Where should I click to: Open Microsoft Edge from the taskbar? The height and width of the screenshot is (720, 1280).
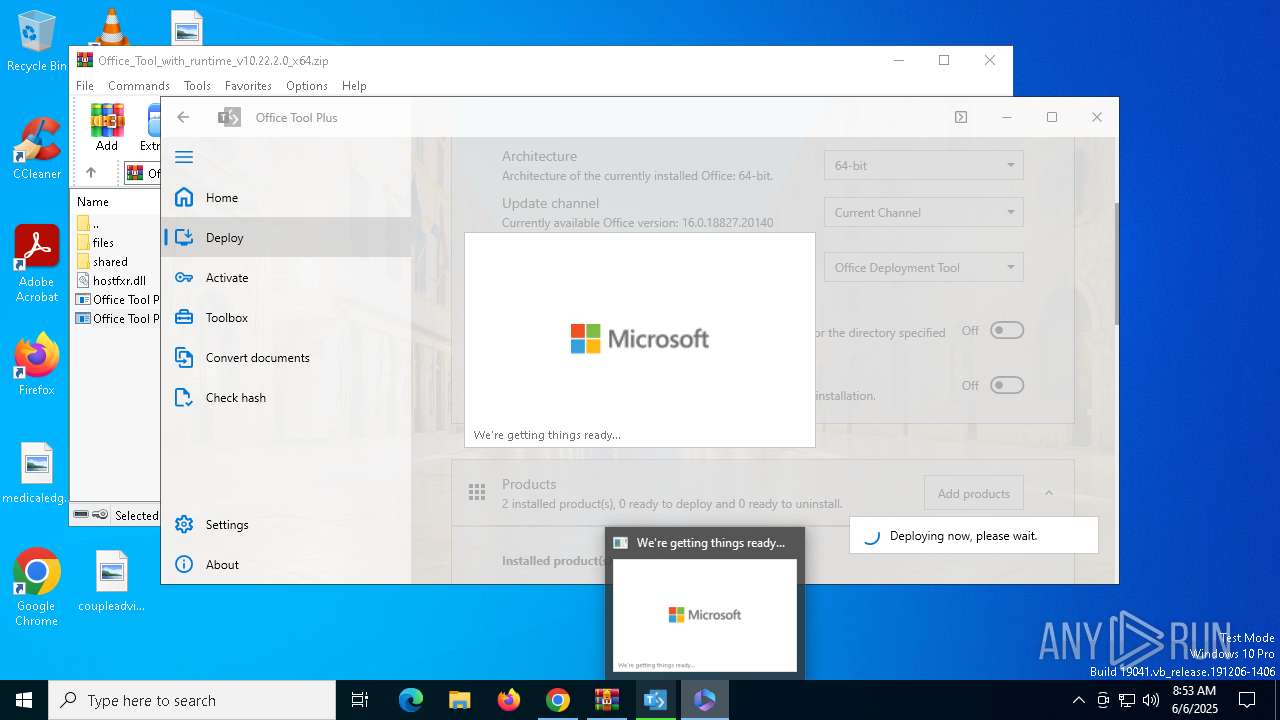coord(411,700)
